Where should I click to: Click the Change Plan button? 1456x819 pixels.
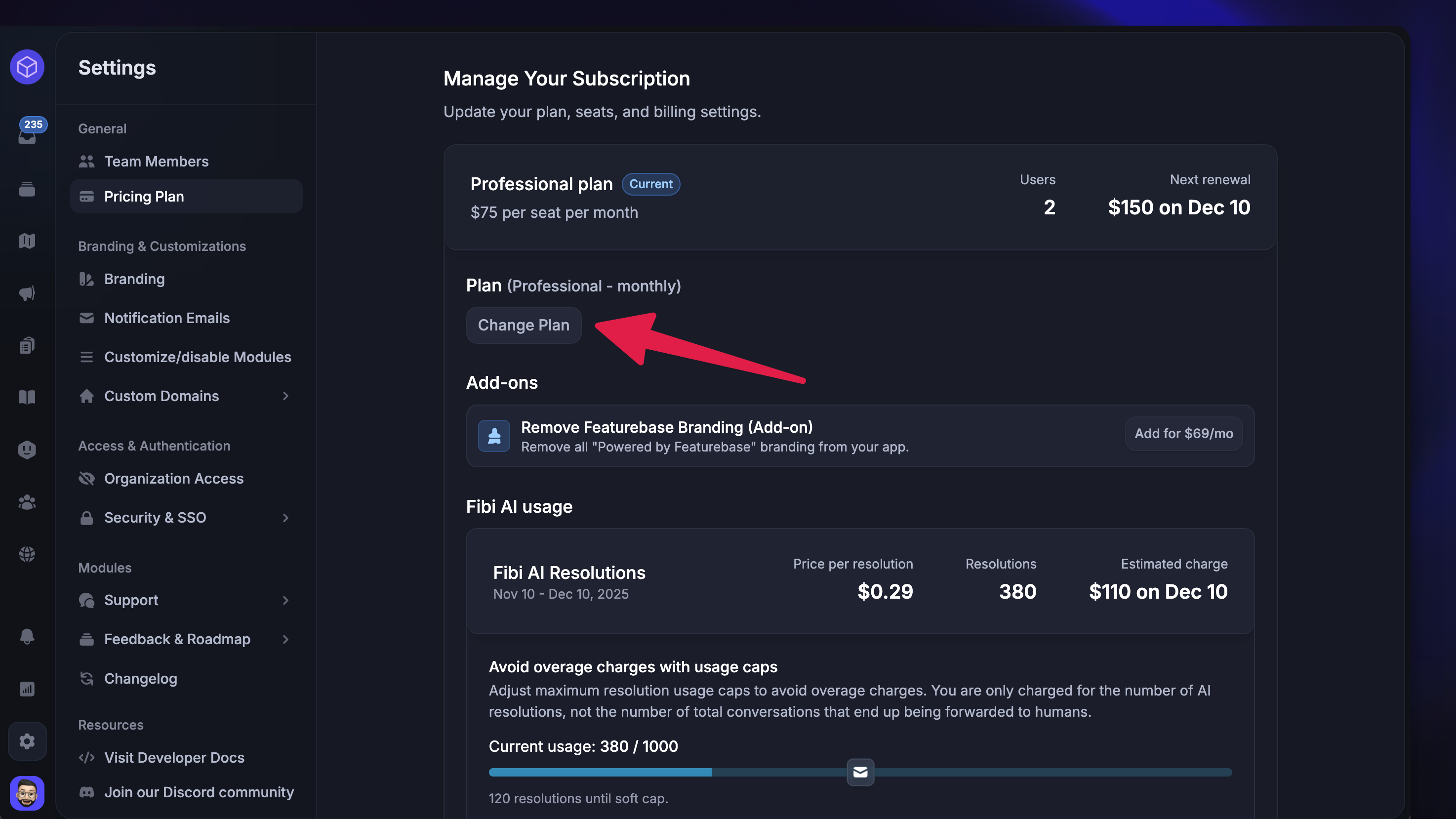click(524, 325)
